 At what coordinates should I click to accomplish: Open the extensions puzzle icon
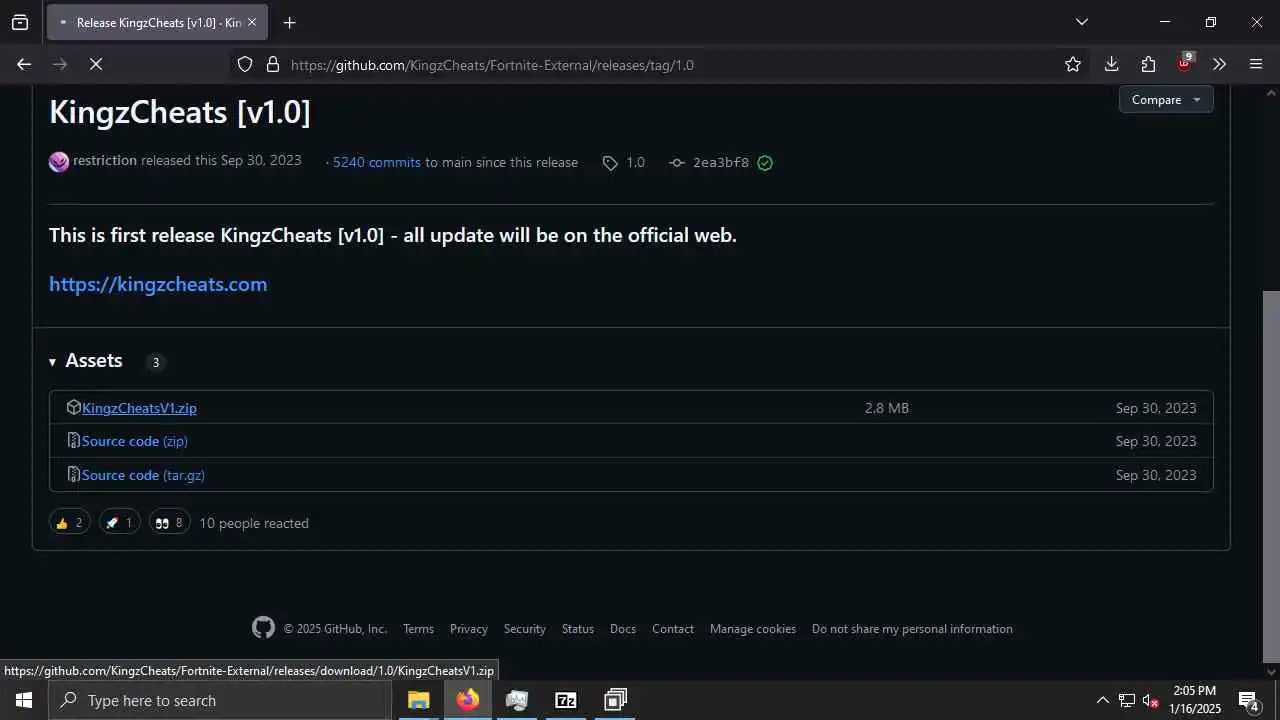[x=1148, y=64]
